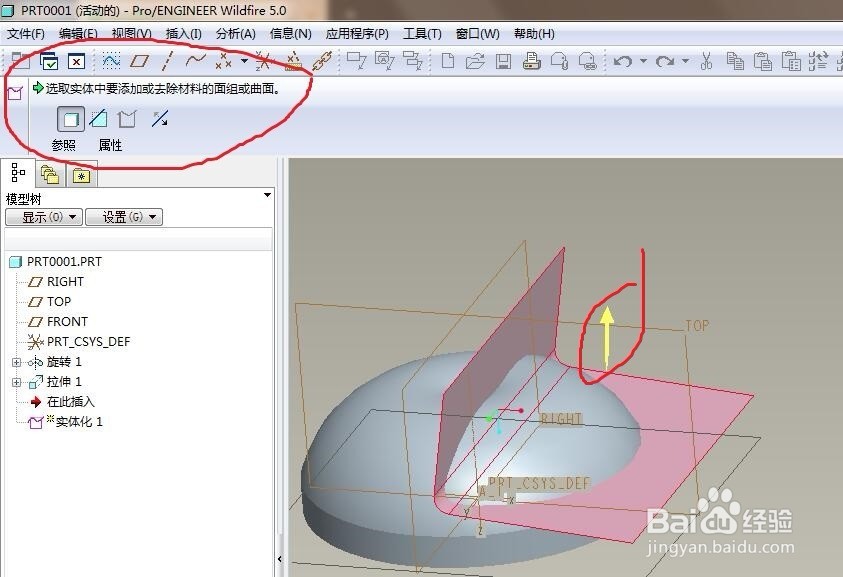Select the Sketch datum curve tool

pos(111,61)
